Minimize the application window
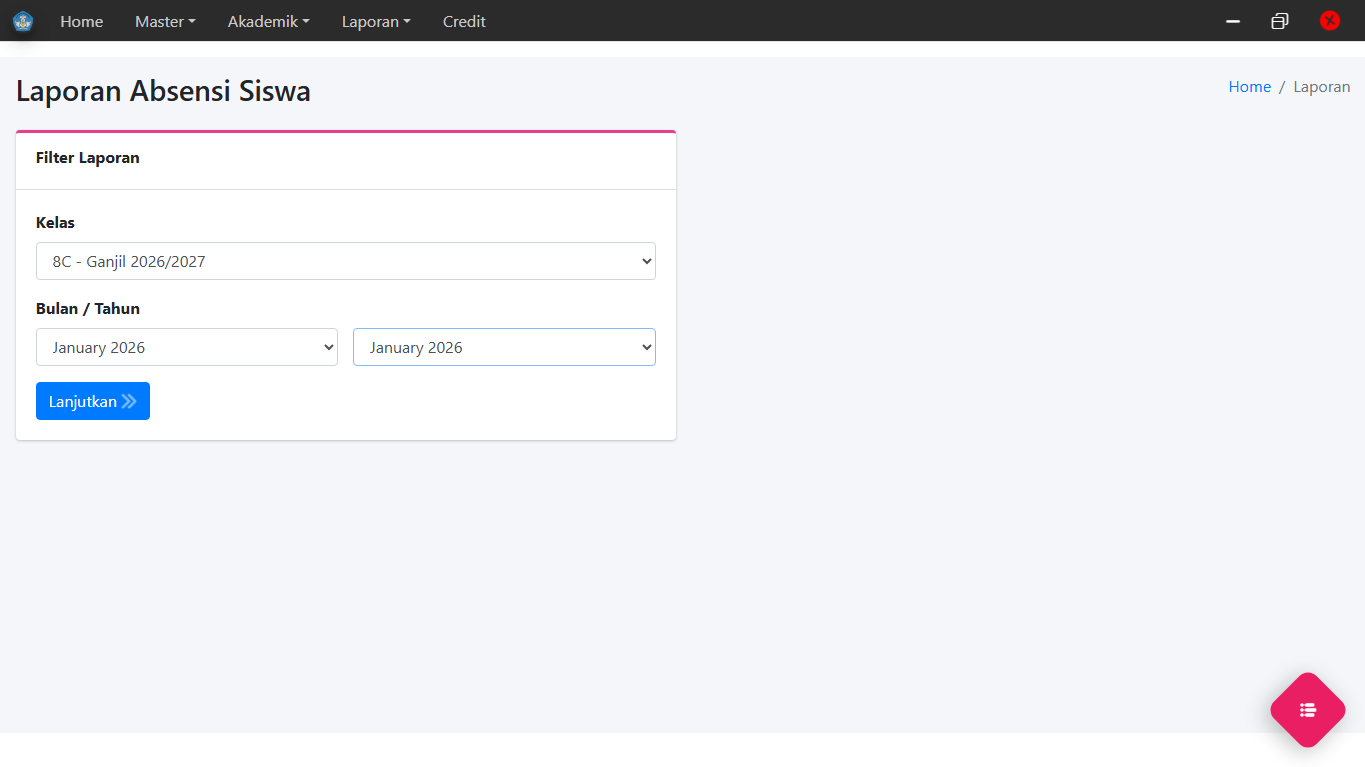This screenshot has width=1365, height=767. [x=1233, y=21]
